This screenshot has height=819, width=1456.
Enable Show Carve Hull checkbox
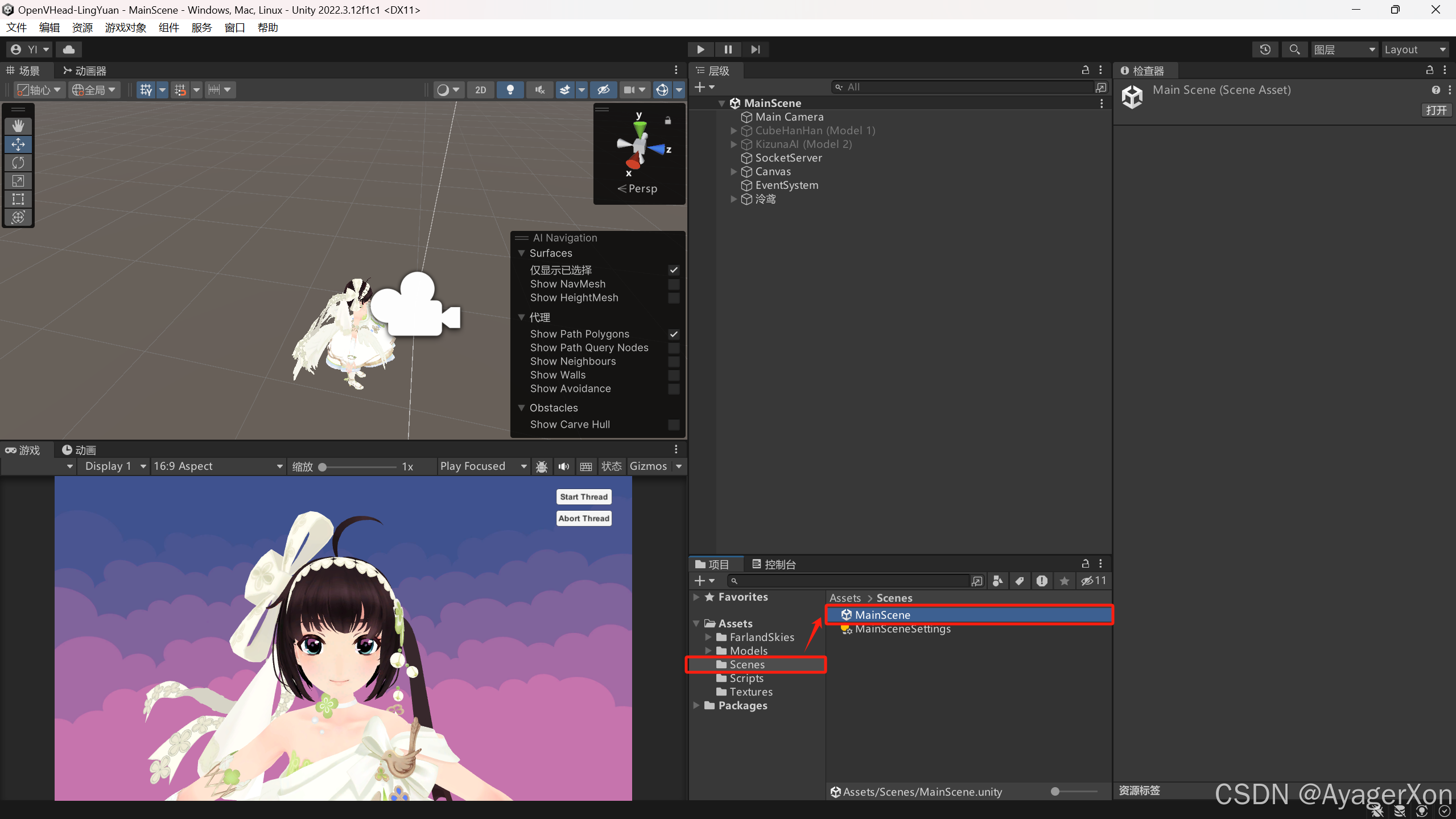(674, 424)
